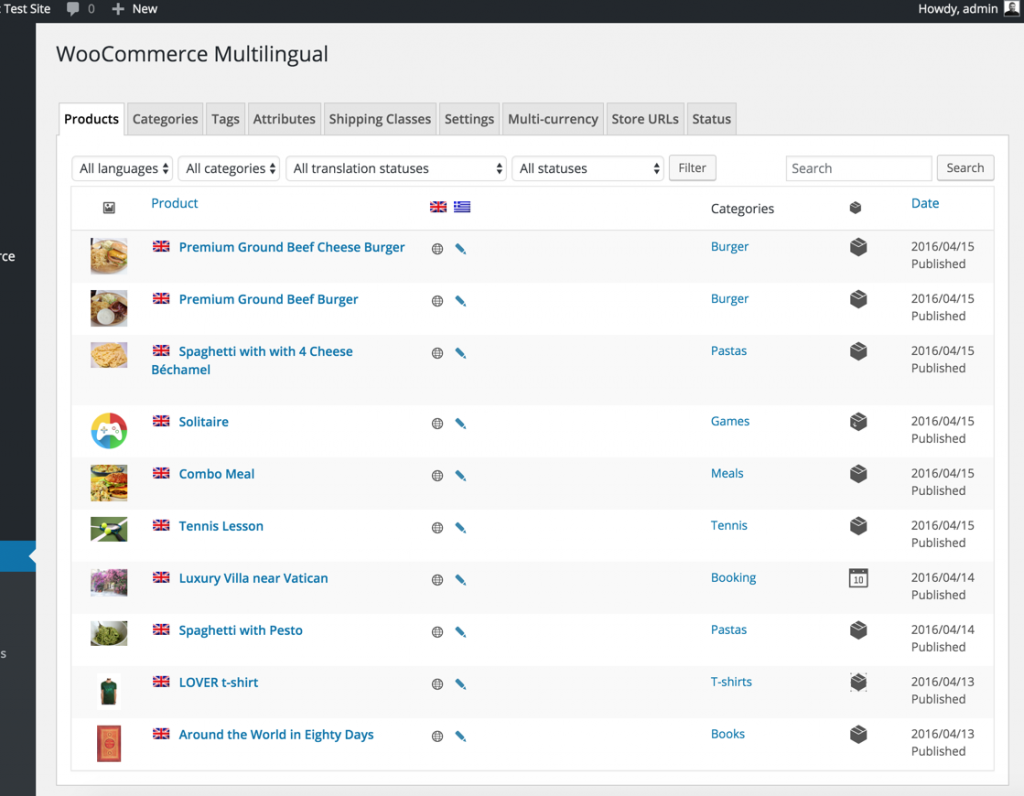Image resolution: width=1024 pixels, height=796 pixels.
Task: Open the Meals category link
Action: (x=727, y=473)
